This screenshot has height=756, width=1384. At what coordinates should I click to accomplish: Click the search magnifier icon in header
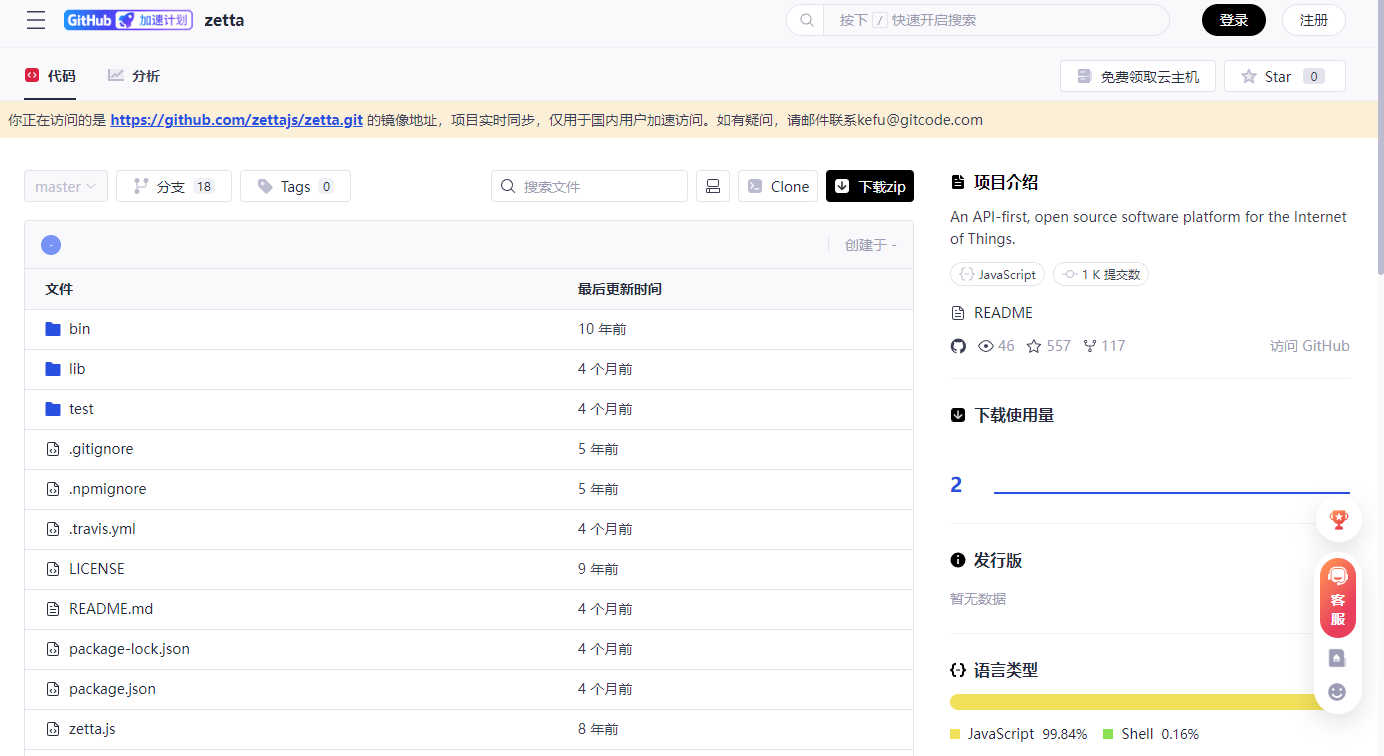click(x=806, y=20)
